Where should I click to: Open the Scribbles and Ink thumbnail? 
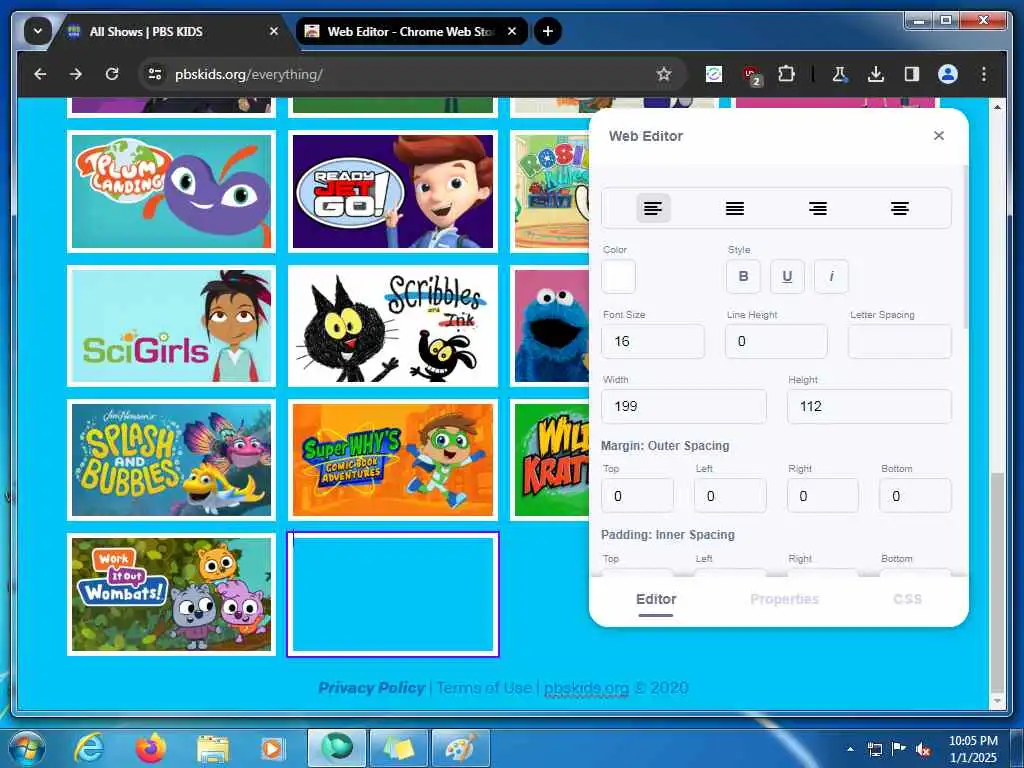click(x=392, y=326)
